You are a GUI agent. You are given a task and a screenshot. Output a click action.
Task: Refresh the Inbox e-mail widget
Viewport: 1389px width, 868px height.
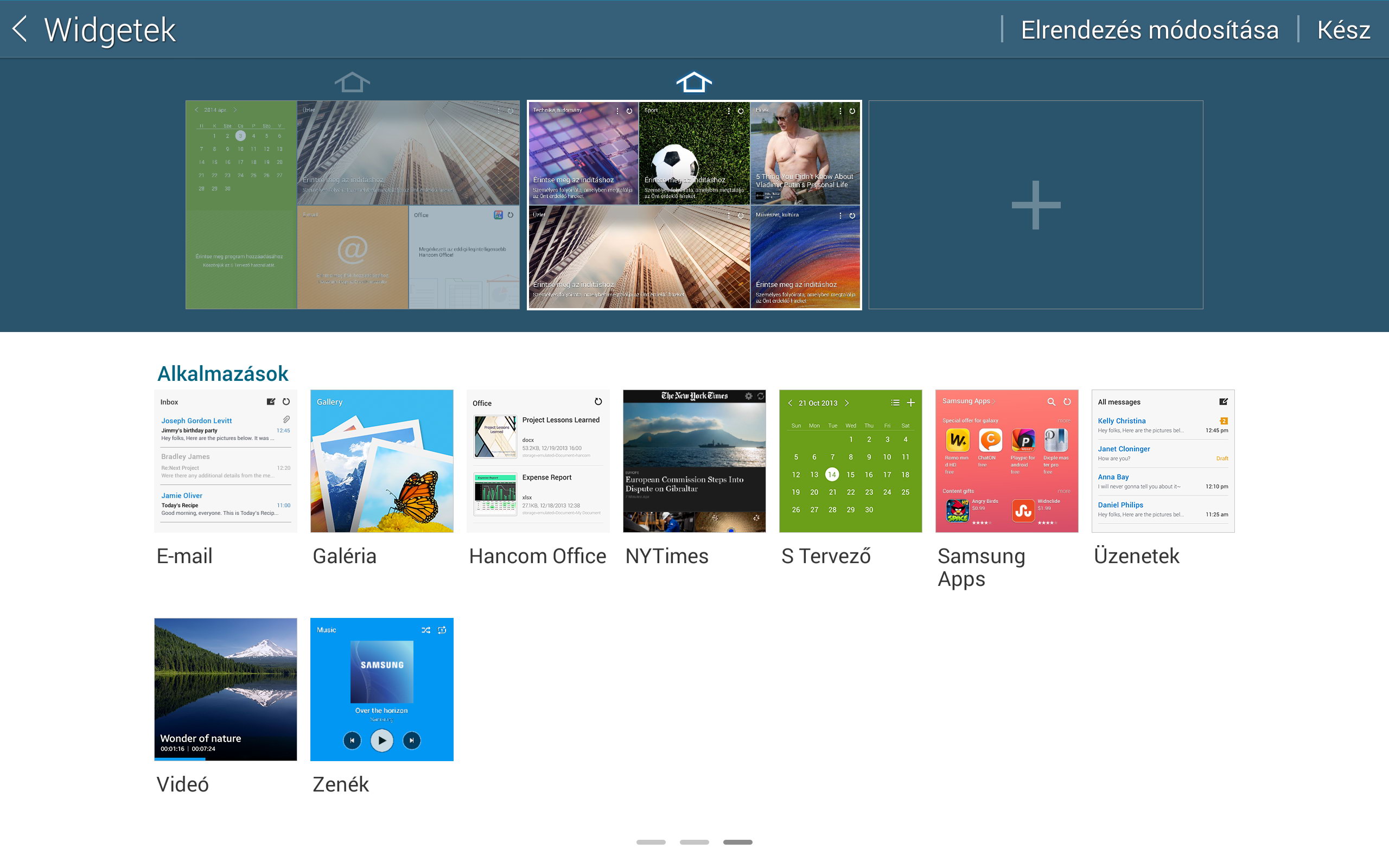pos(286,402)
